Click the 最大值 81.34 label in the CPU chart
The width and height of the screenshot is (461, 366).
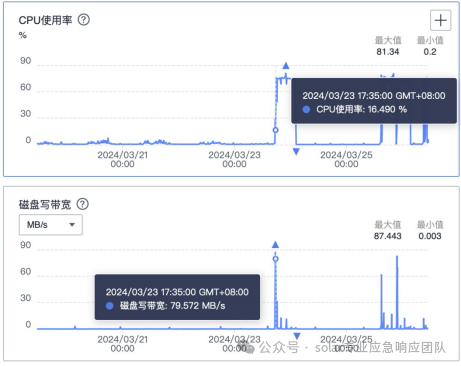[x=388, y=46]
